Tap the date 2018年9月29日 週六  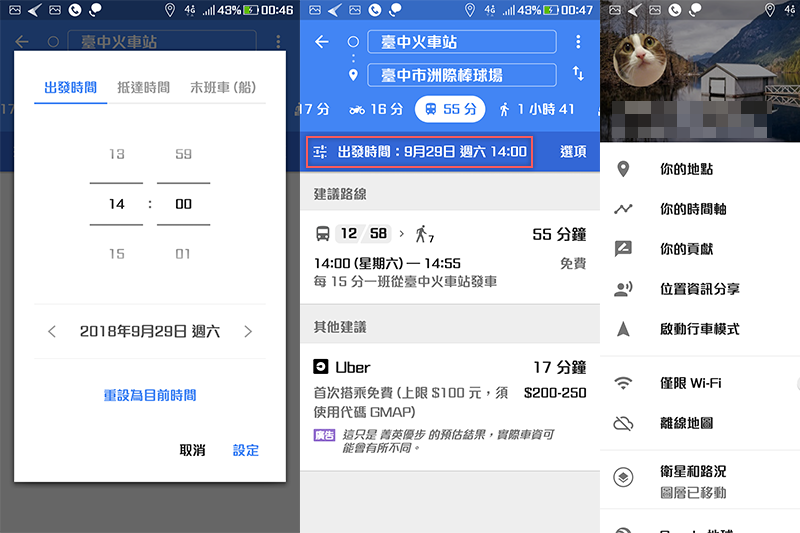point(149,332)
